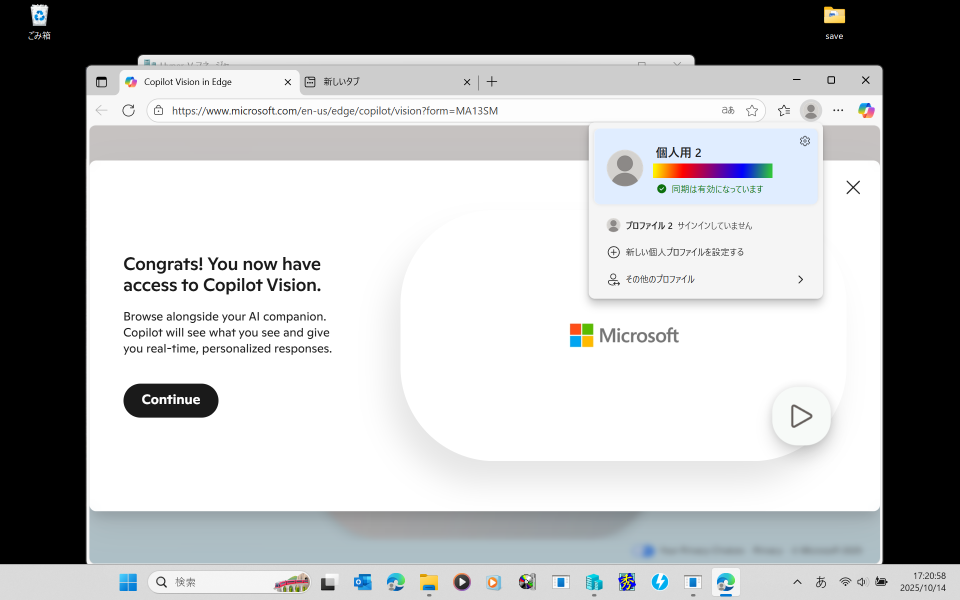Open the ごみ箱 recycle bin icon
The width and height of the screenshot is (960, 600).
[39, 22]
